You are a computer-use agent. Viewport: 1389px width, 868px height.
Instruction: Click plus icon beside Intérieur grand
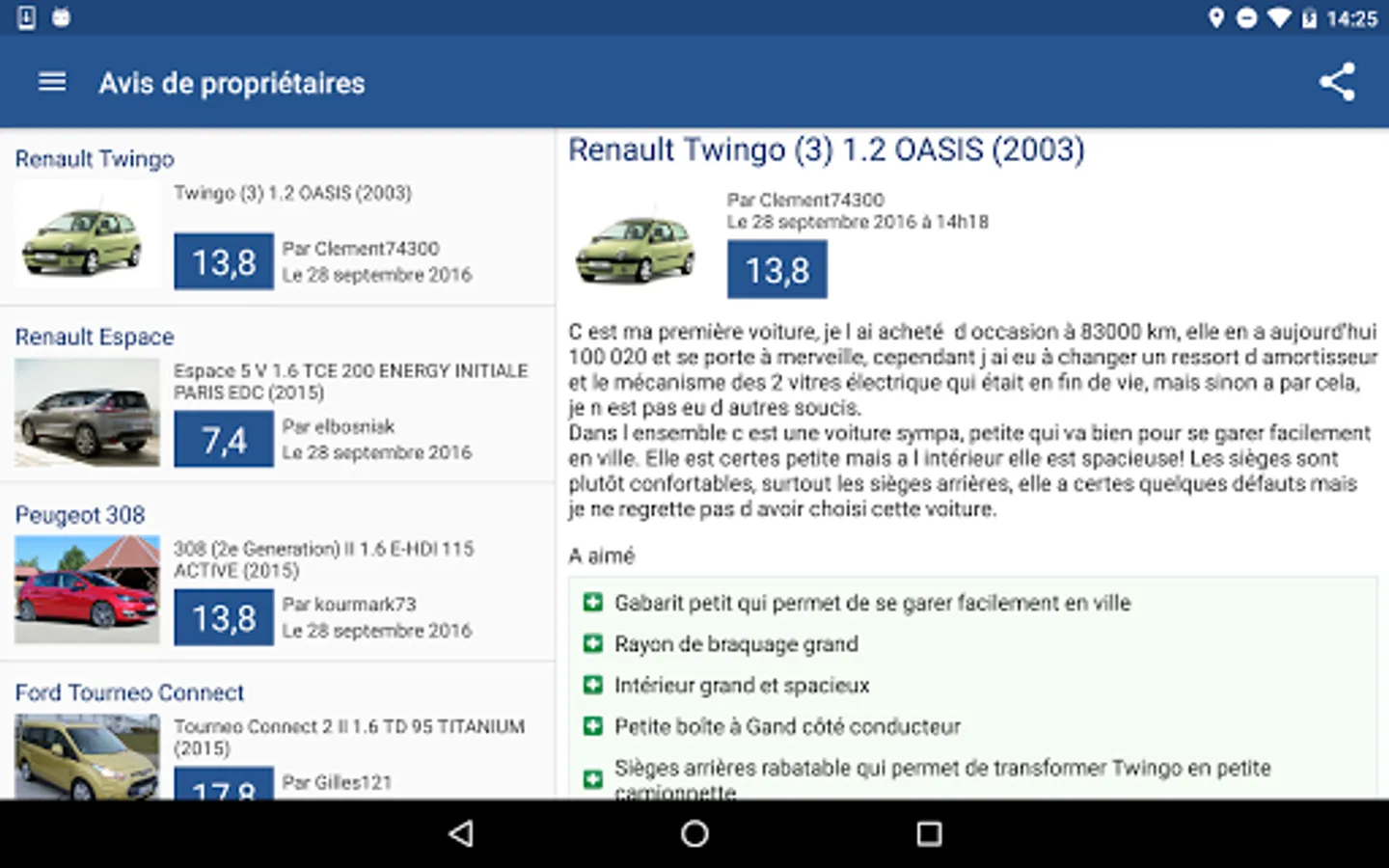point(592,686)
